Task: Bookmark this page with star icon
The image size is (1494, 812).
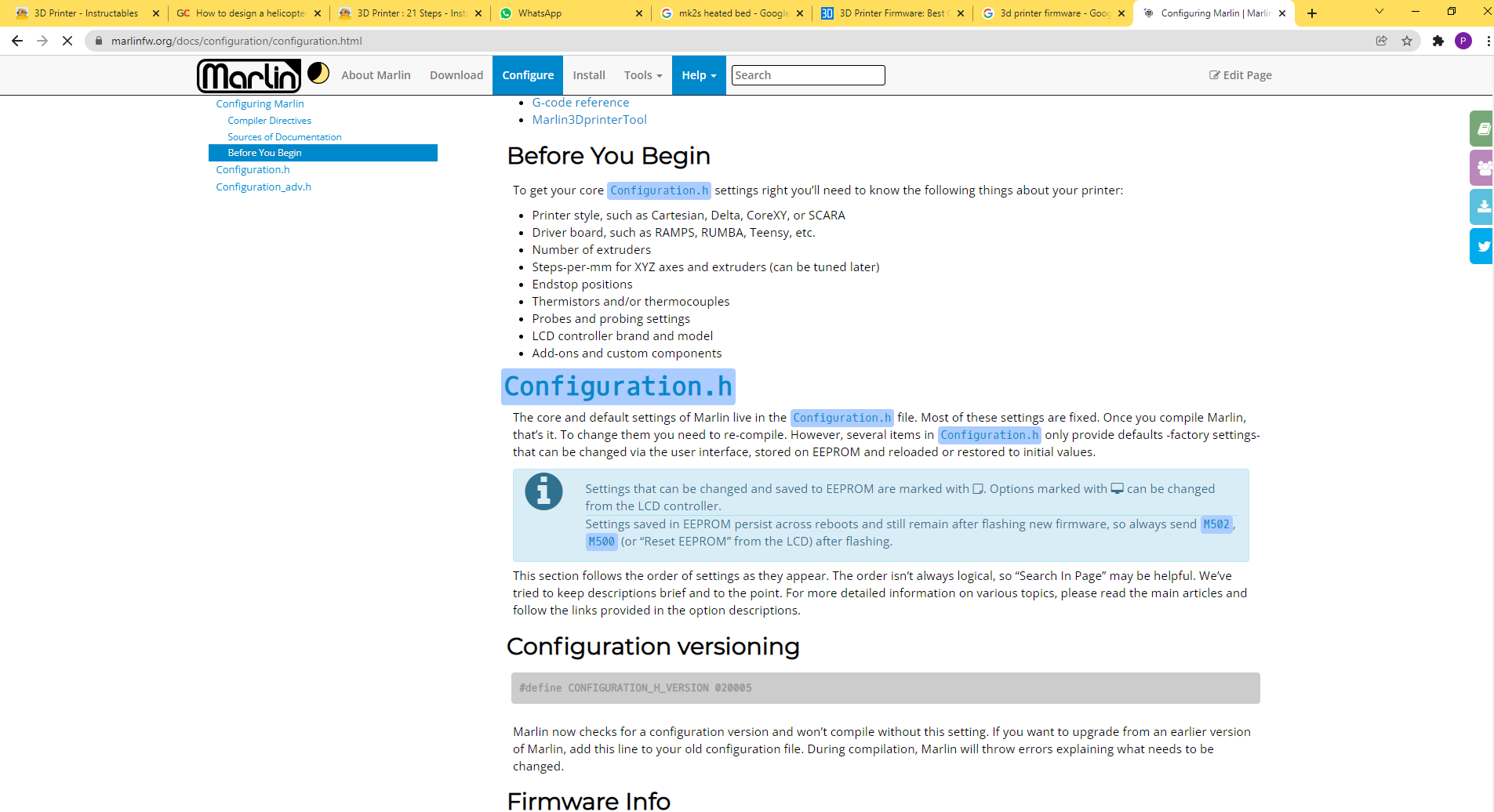Action: [1407, 41]
